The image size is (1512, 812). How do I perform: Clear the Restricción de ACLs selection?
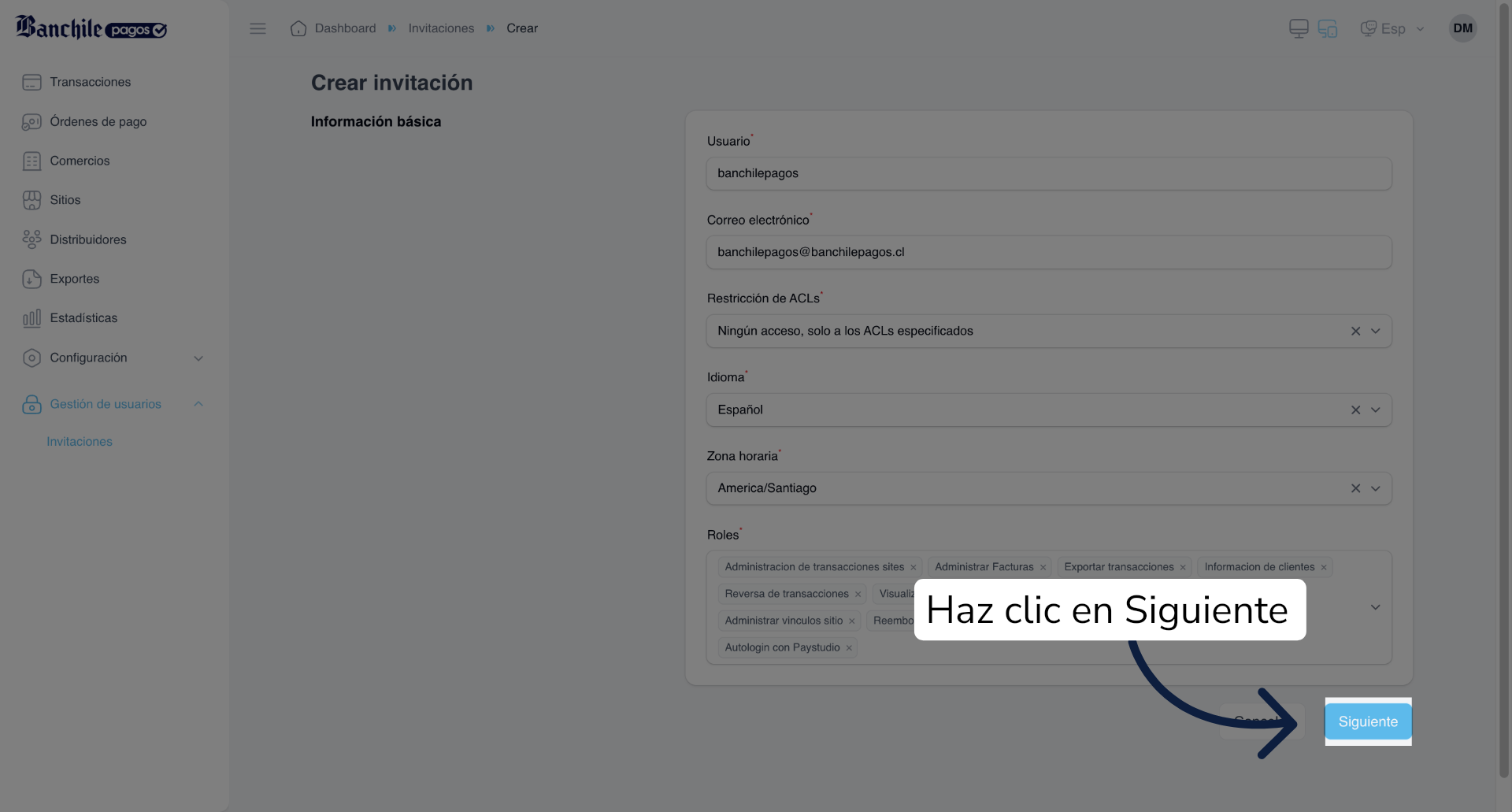click(x=1355, y=331)
